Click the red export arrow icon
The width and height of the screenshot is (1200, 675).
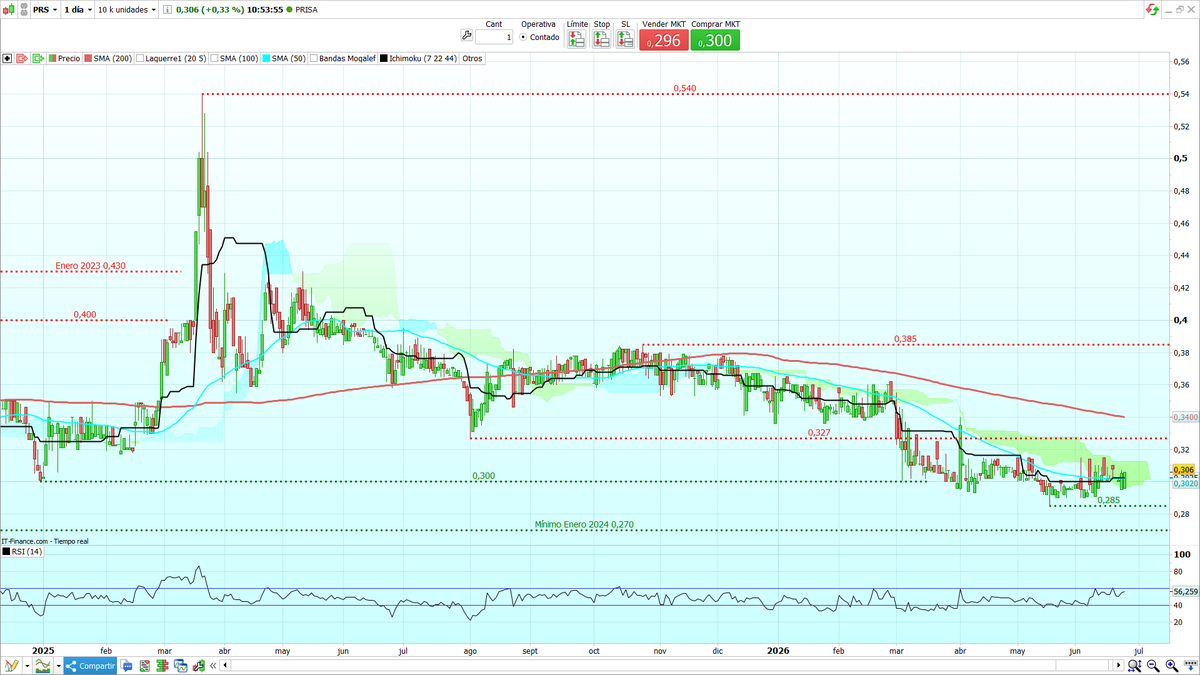point(22,58)
